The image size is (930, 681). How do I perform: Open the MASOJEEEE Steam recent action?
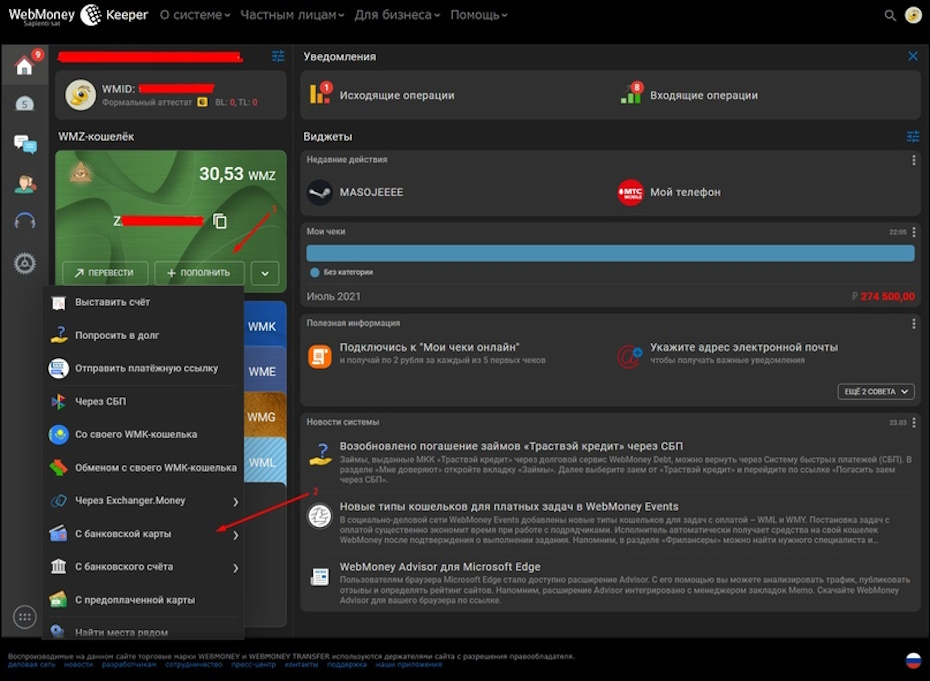[355, 192]
